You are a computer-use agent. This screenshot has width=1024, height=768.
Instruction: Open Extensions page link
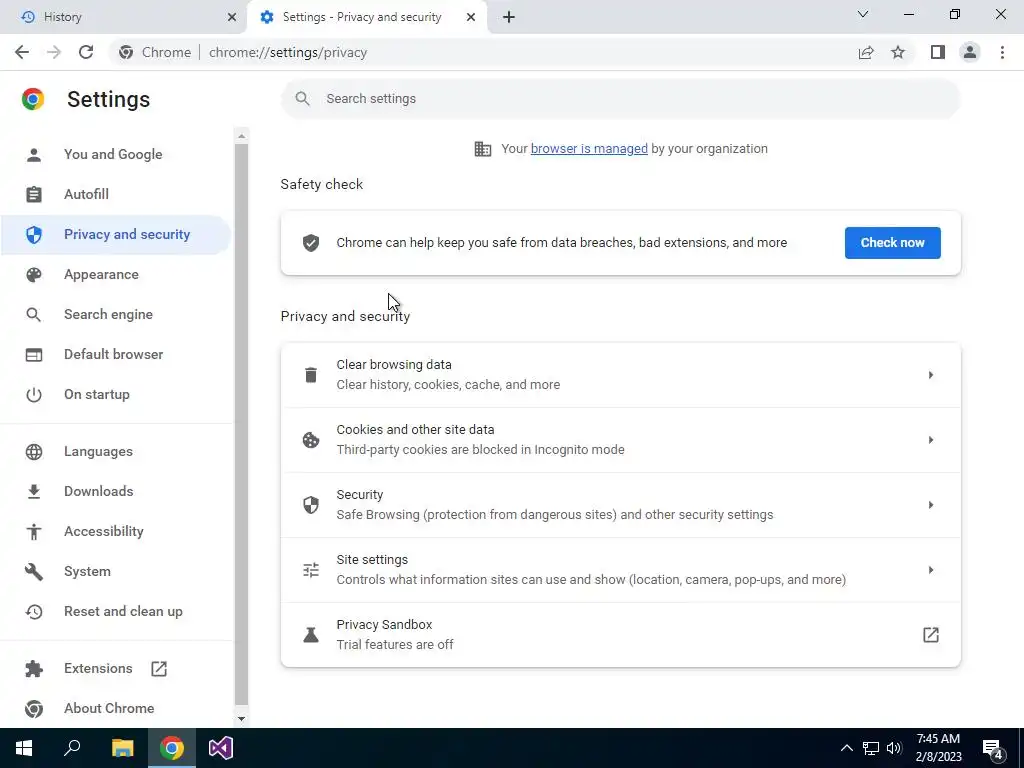(x=116, y=668)
